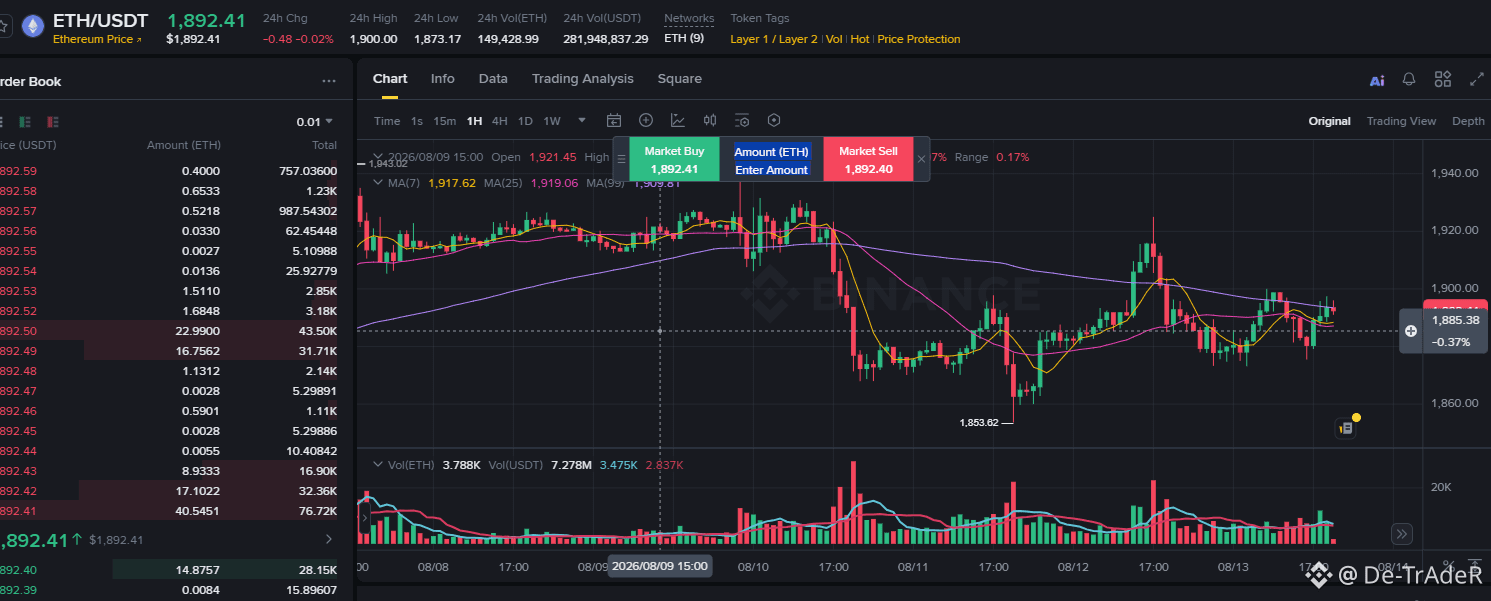The image size is (1491, 601).
Task: Switch to the Data tab
Action: (x=493, y=79)
